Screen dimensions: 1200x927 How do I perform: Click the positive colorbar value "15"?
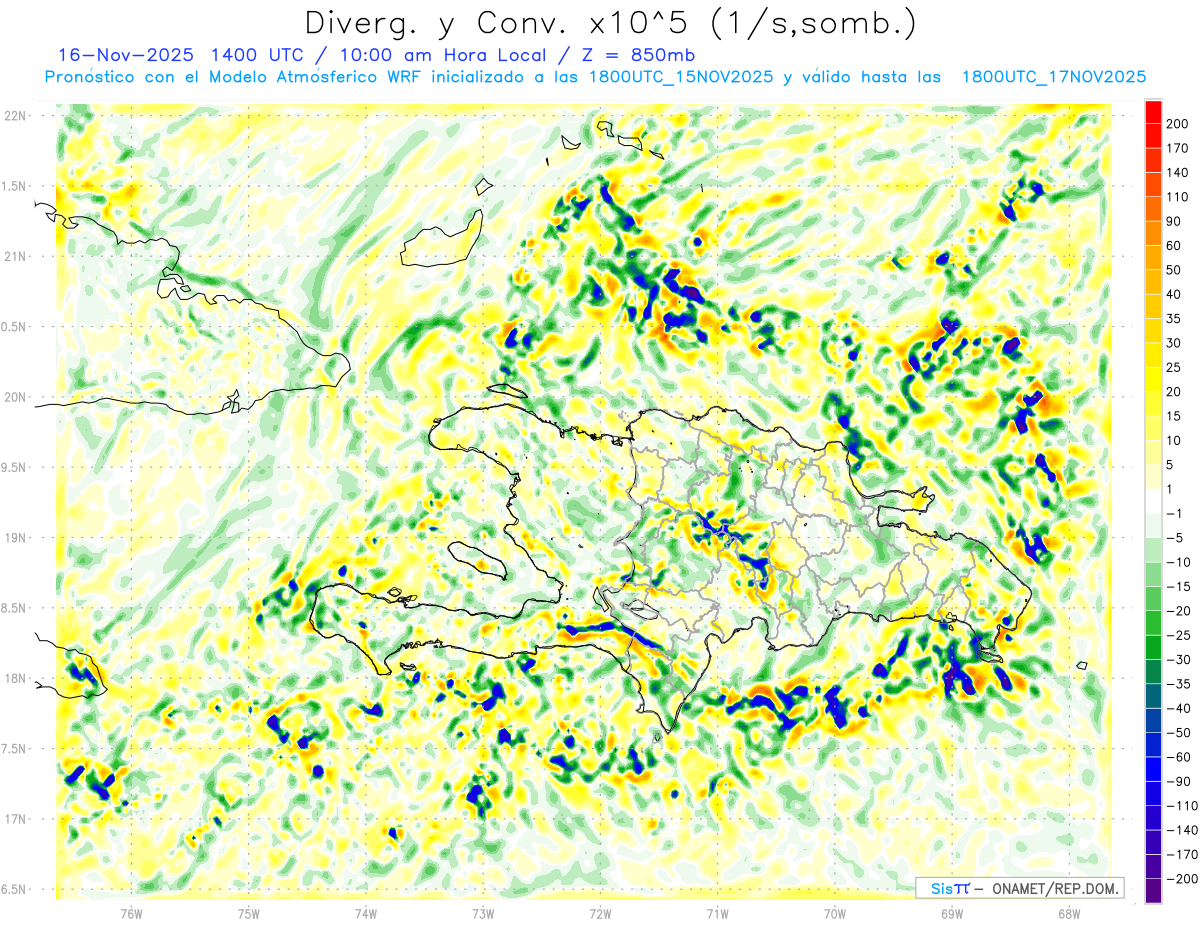(x=1174, y=416)
